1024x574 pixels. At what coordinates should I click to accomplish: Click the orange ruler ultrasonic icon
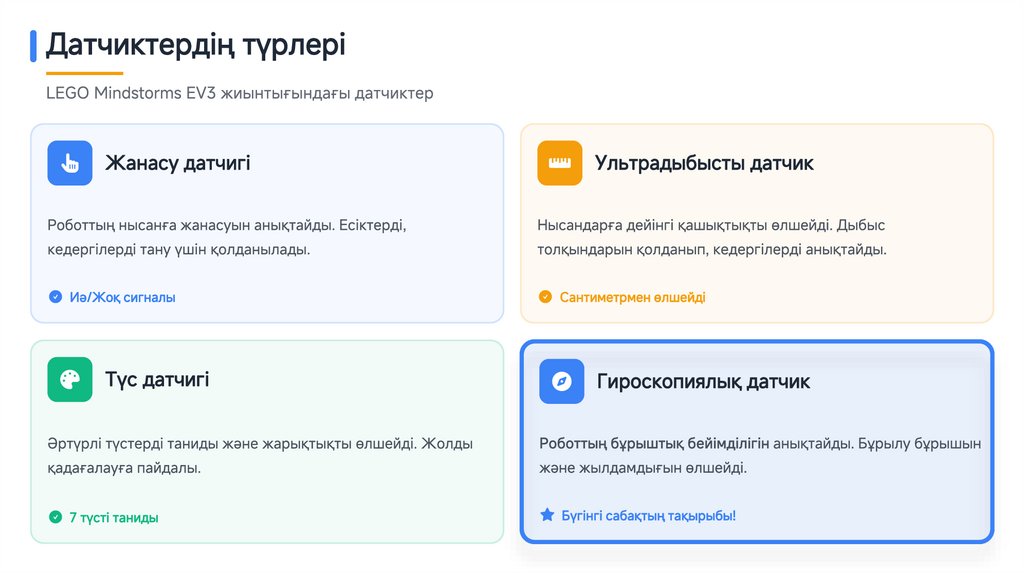(x=560, y=163)
